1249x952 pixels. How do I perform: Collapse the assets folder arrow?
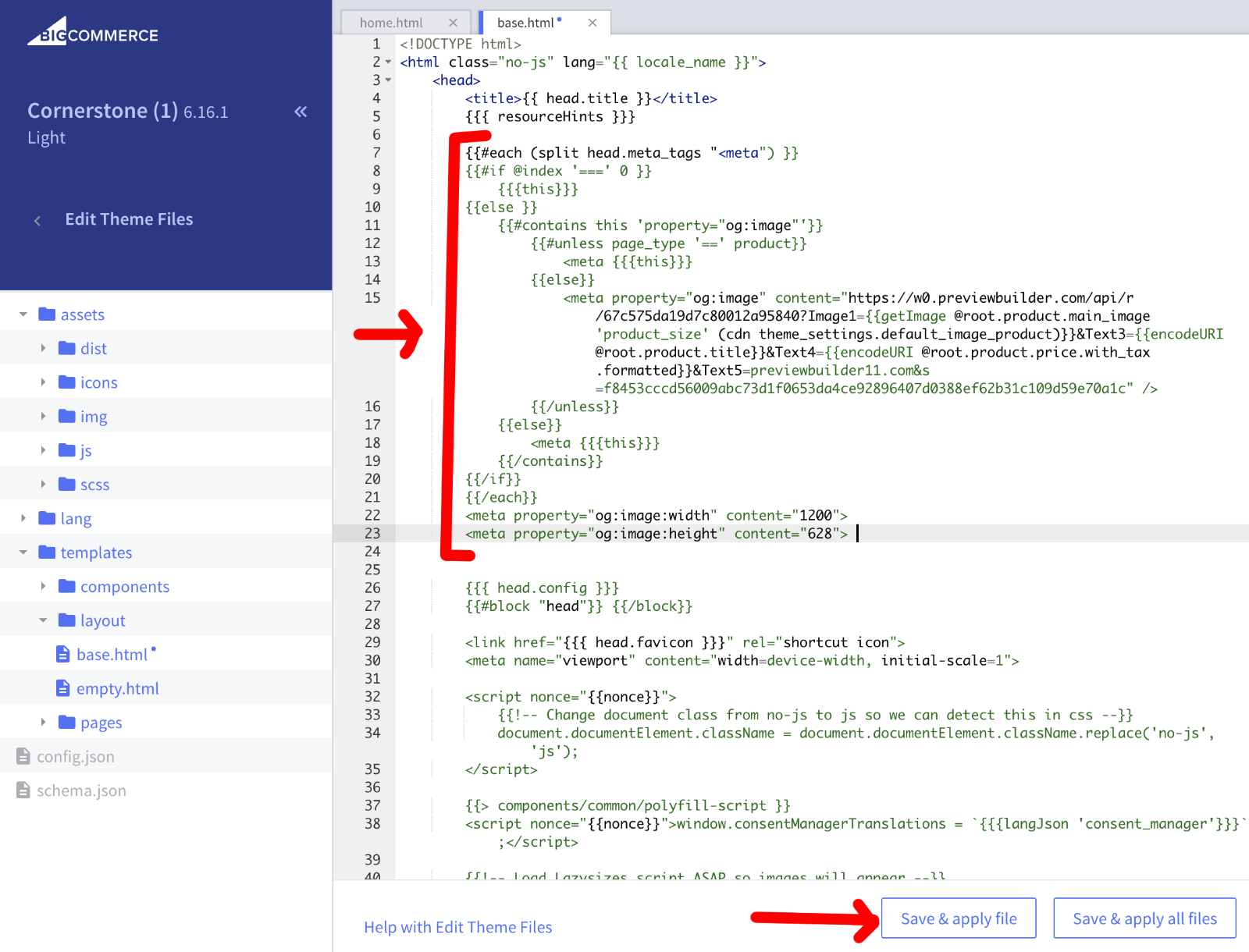[x=23, y=314]
